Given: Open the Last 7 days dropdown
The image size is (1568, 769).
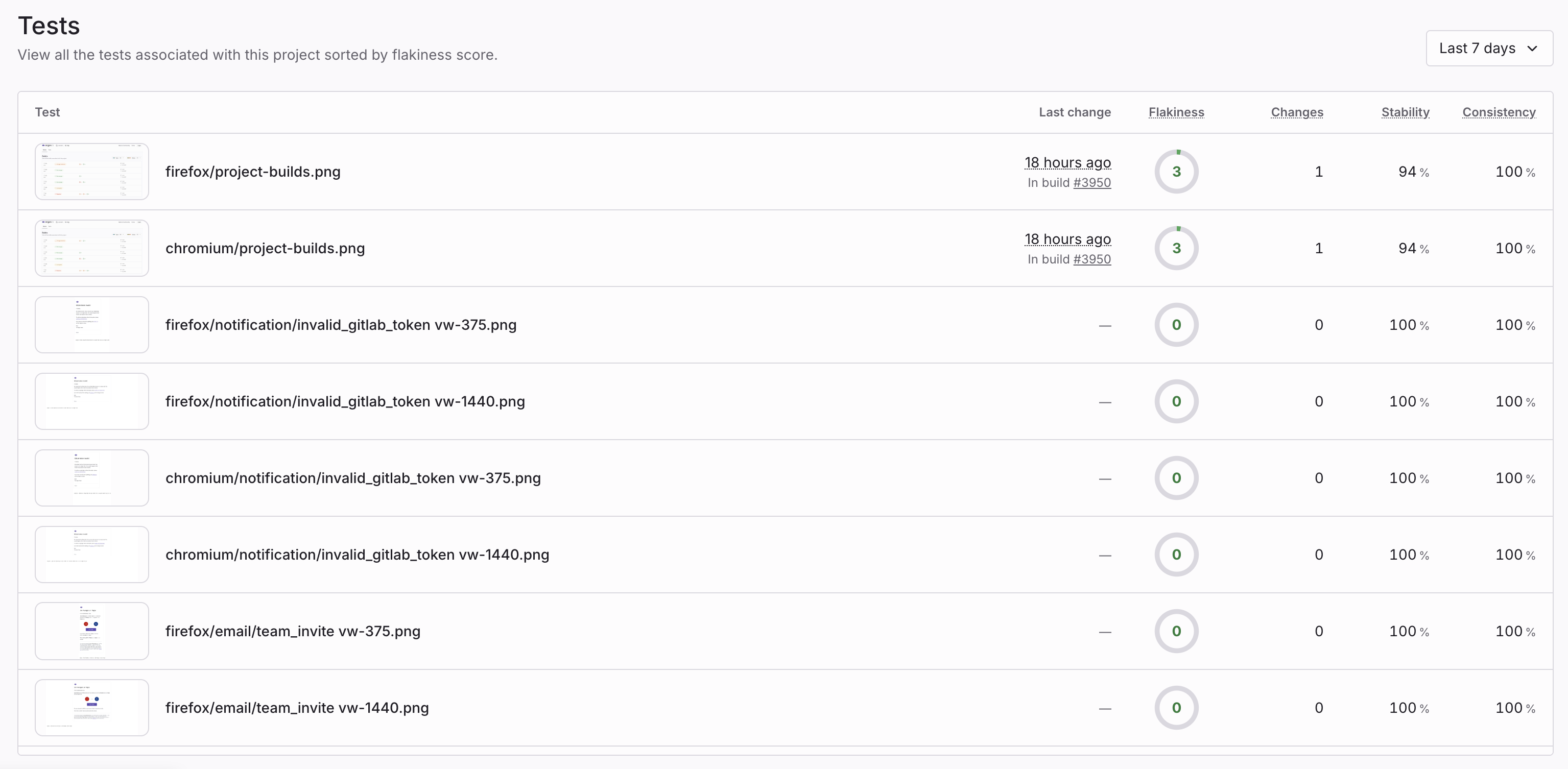Looking at the screenshot, I should (1488, 48).
